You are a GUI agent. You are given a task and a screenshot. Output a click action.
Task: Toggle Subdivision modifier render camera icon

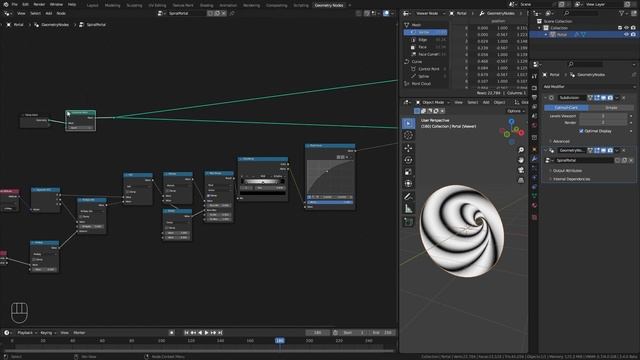pos(610,98)
